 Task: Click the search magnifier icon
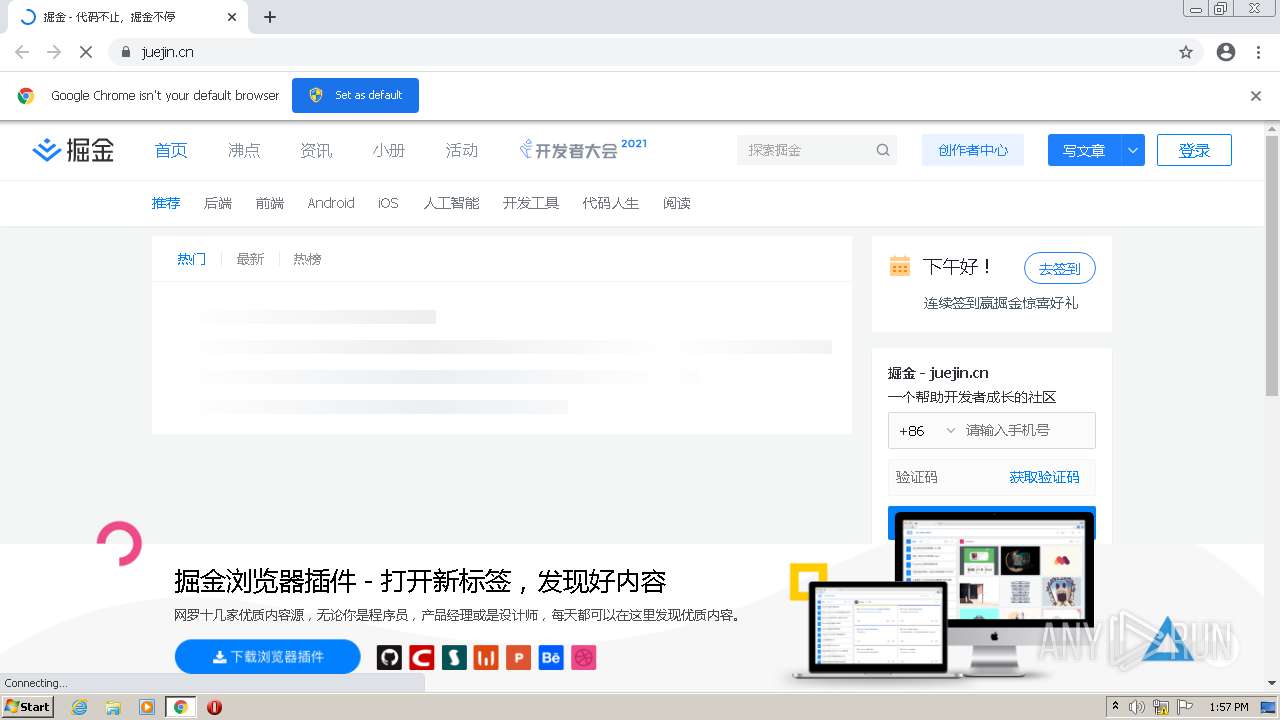click(883, 150)
